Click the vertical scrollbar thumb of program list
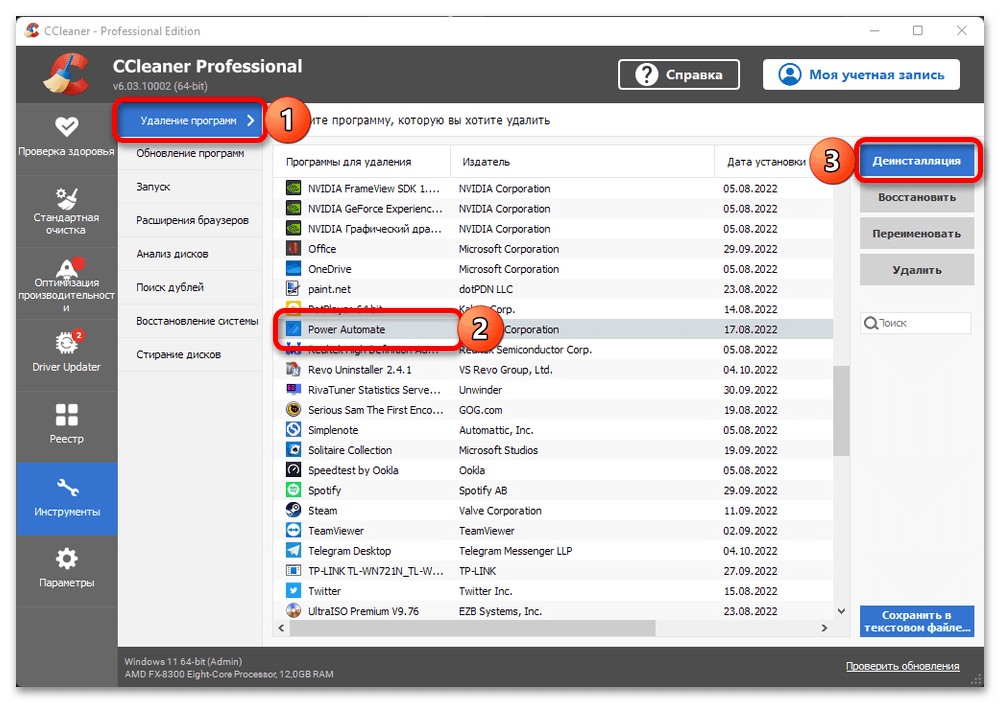Viewport: 1000px width, 703px height. click(x=841, y=410)
